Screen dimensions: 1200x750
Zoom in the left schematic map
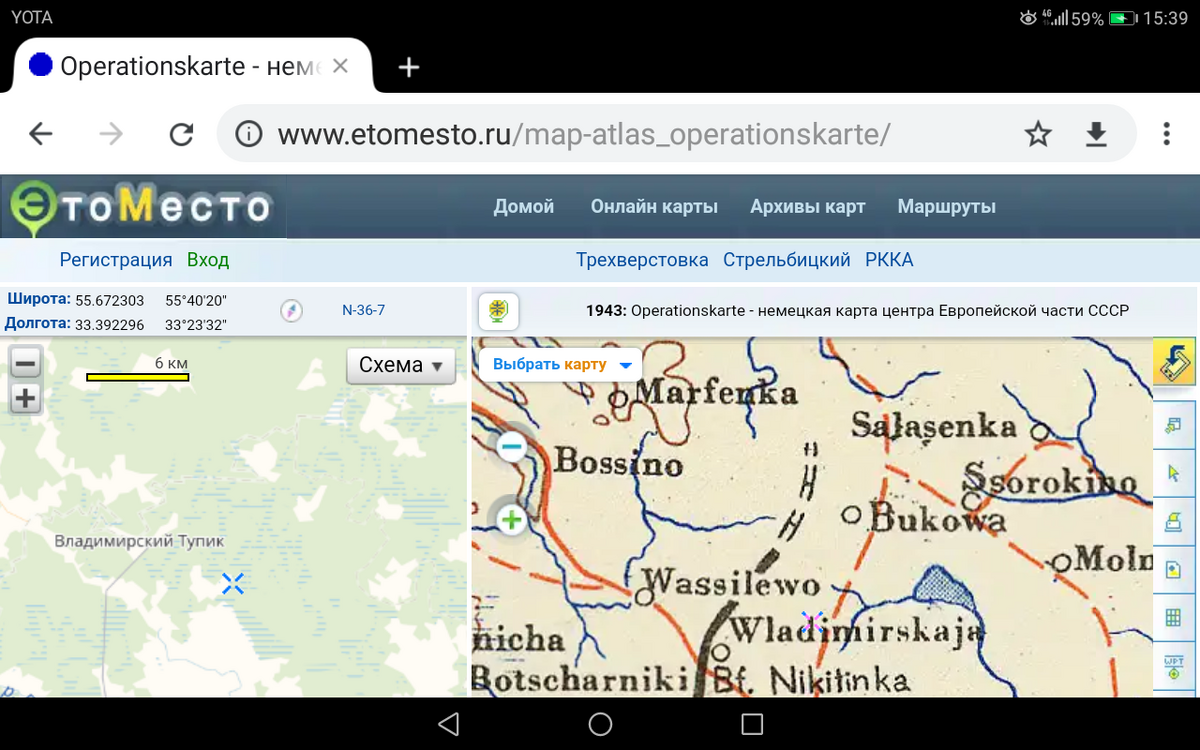[25, 399]
